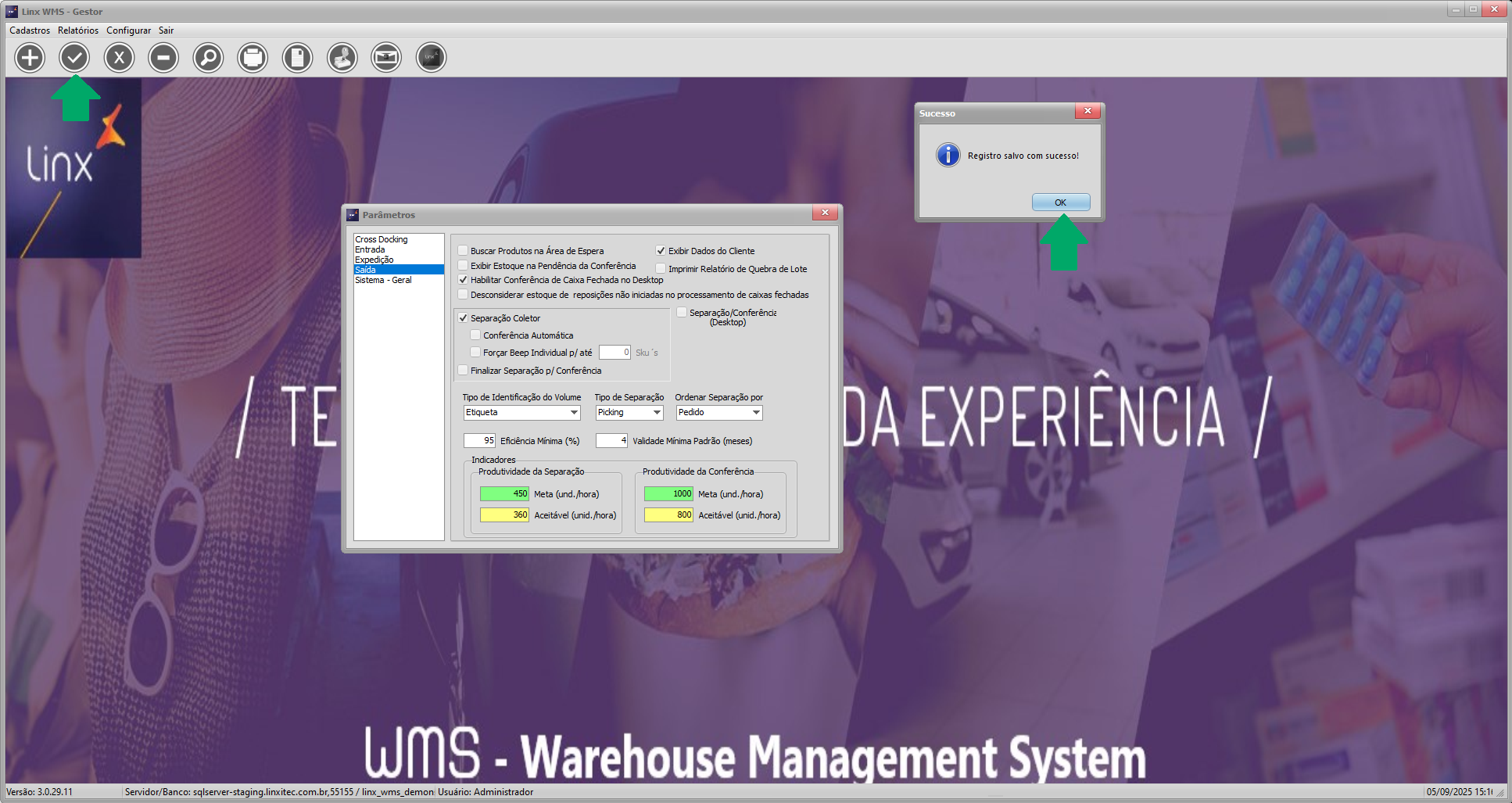The image size is (1512, 803).
Task: Toggle the Separação Coletor checkbox
Action: 463,318
